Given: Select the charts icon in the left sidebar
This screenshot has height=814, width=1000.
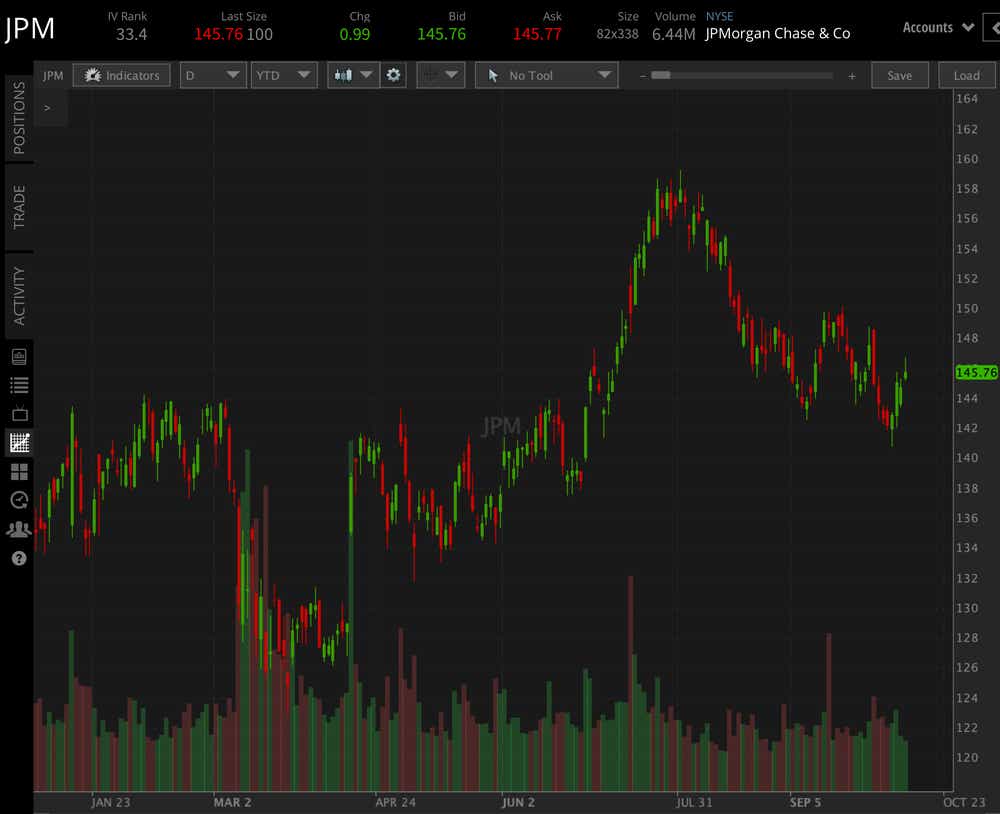Looking at the screenshot, I should [17, 442].
